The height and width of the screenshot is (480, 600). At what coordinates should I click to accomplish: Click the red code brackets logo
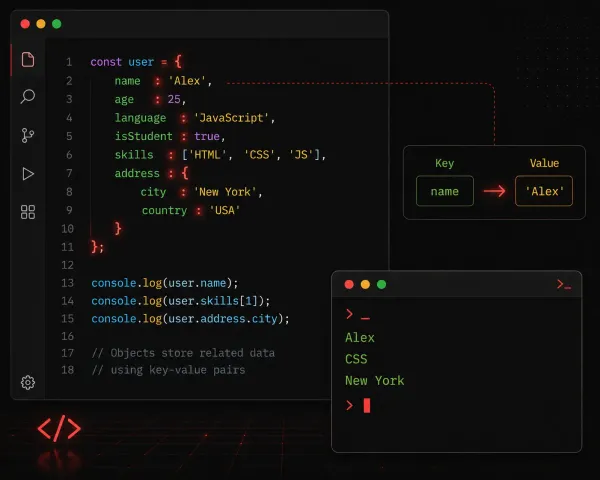[x=59, y=428]
